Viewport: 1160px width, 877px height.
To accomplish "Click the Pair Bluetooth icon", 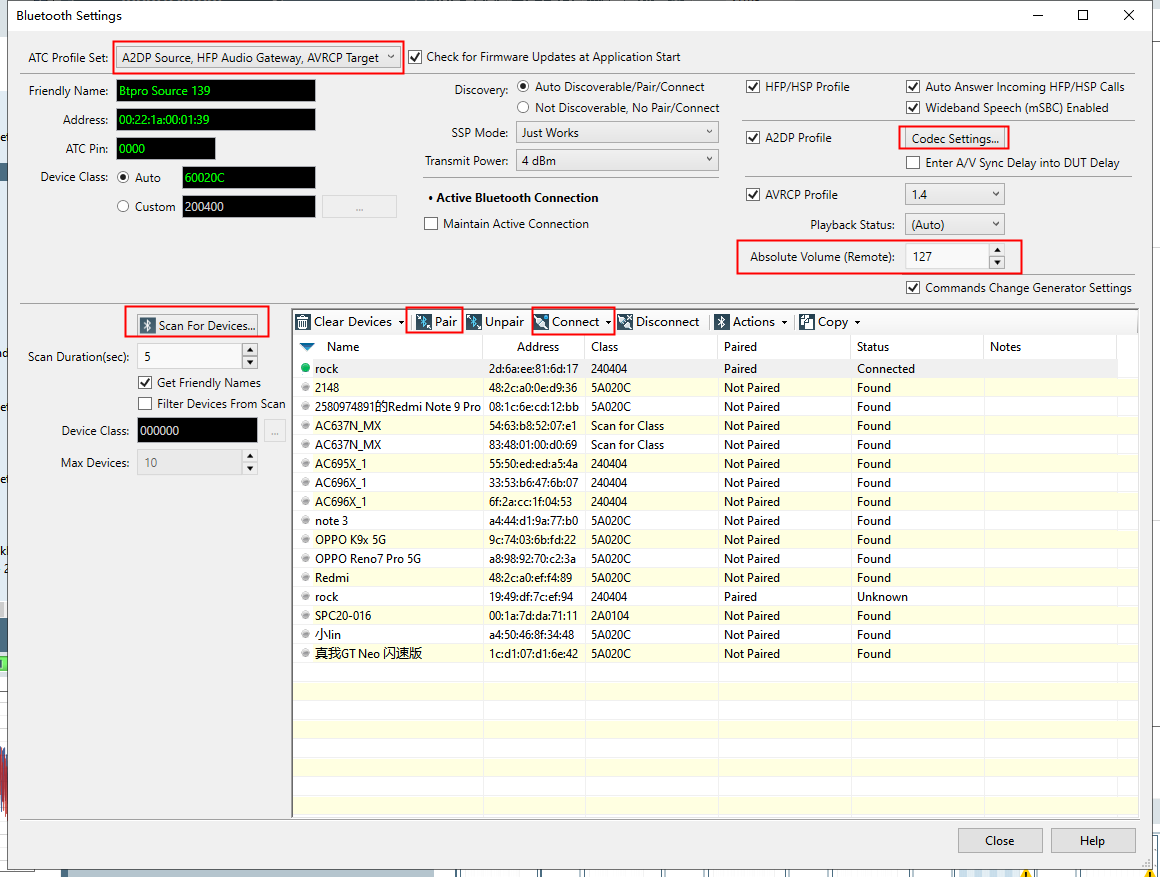I will (x=424, y=322).
